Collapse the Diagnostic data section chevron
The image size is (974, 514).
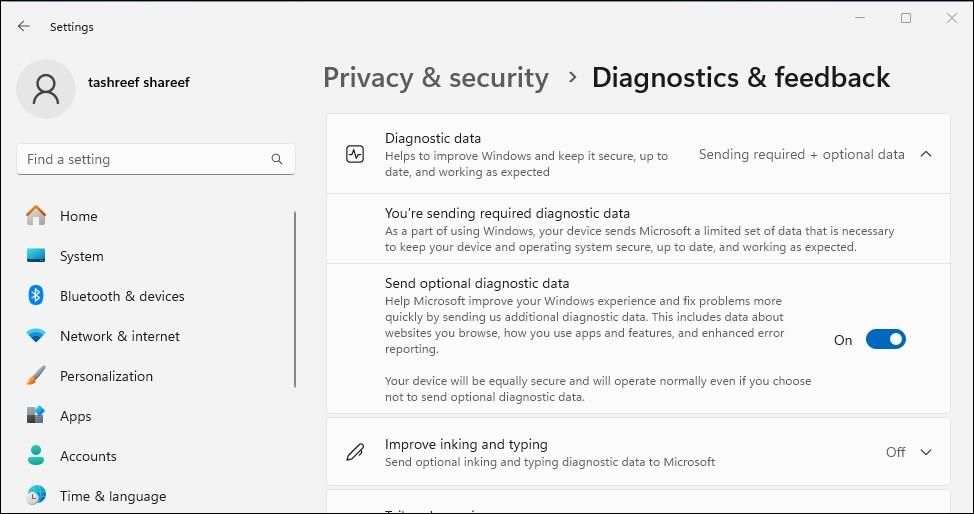pyautogui.click(x=926, y=154)
